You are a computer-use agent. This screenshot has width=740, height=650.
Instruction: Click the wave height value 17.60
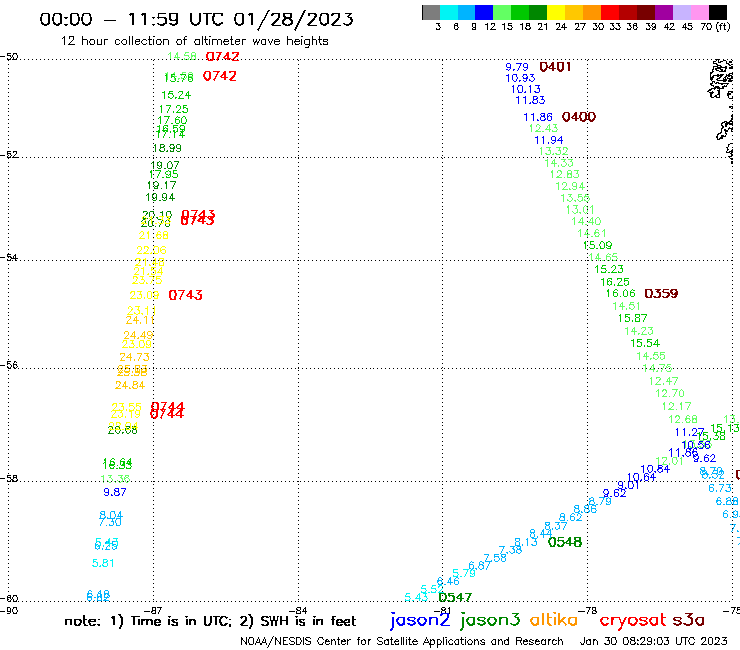(172, 121)
